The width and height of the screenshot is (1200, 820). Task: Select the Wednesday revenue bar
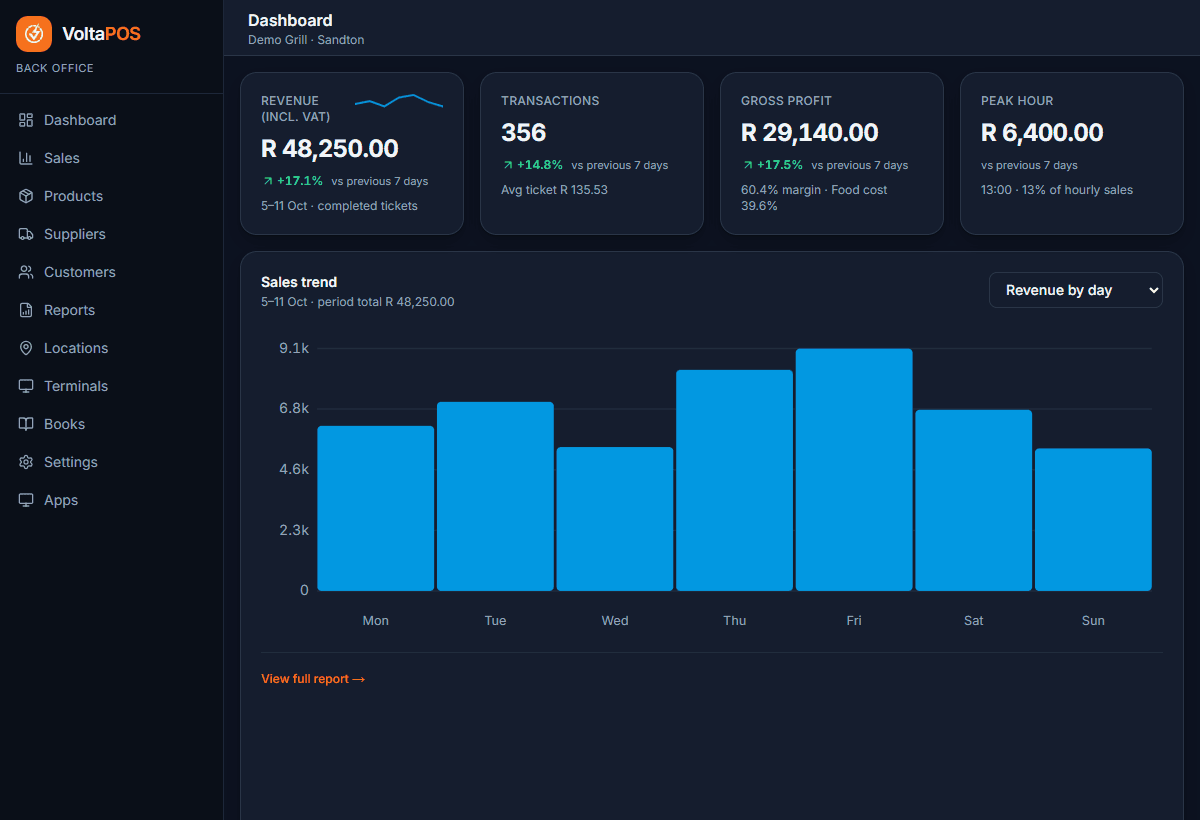coord(615,519)
